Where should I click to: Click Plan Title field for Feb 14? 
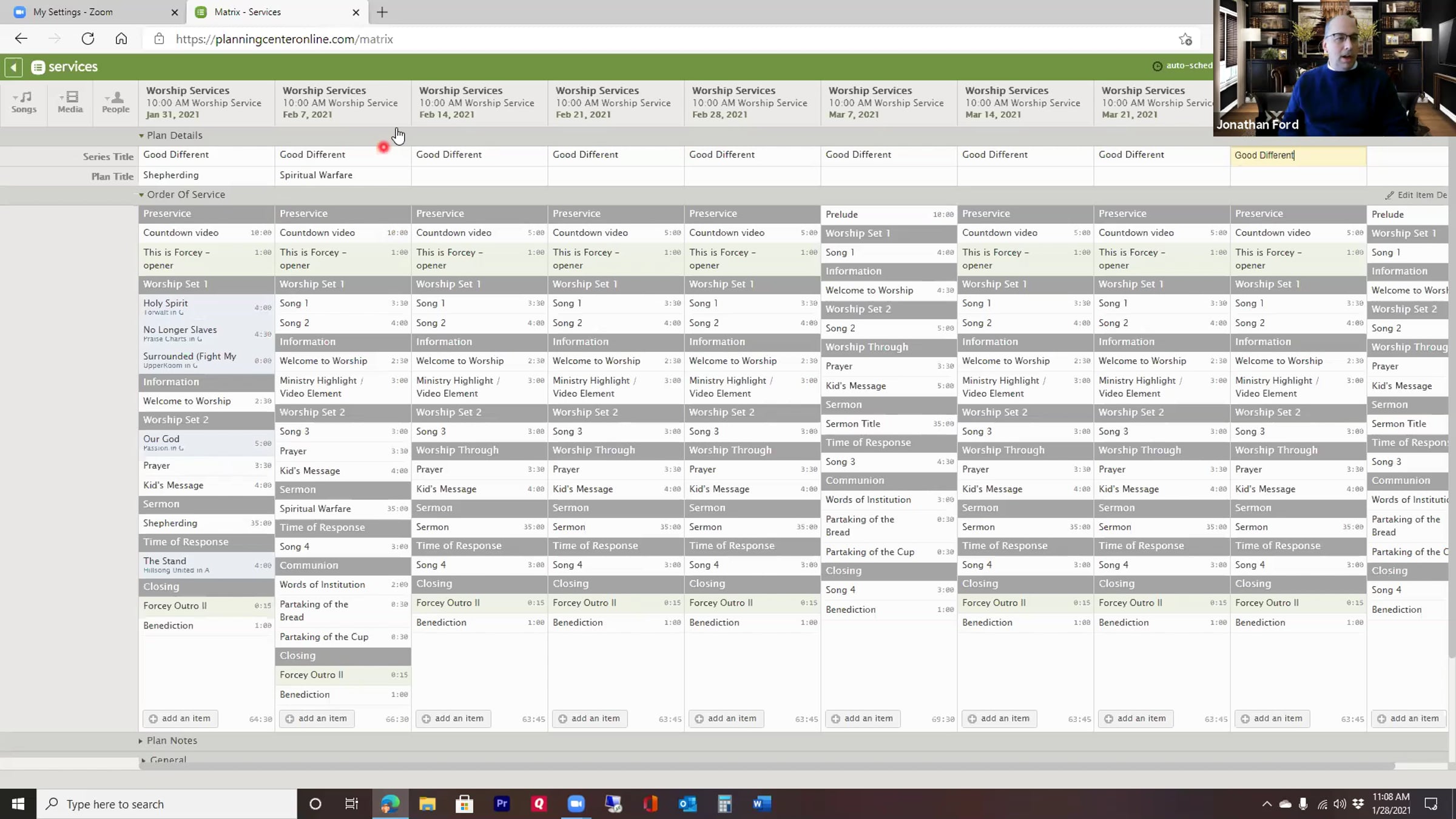(479, 175)
